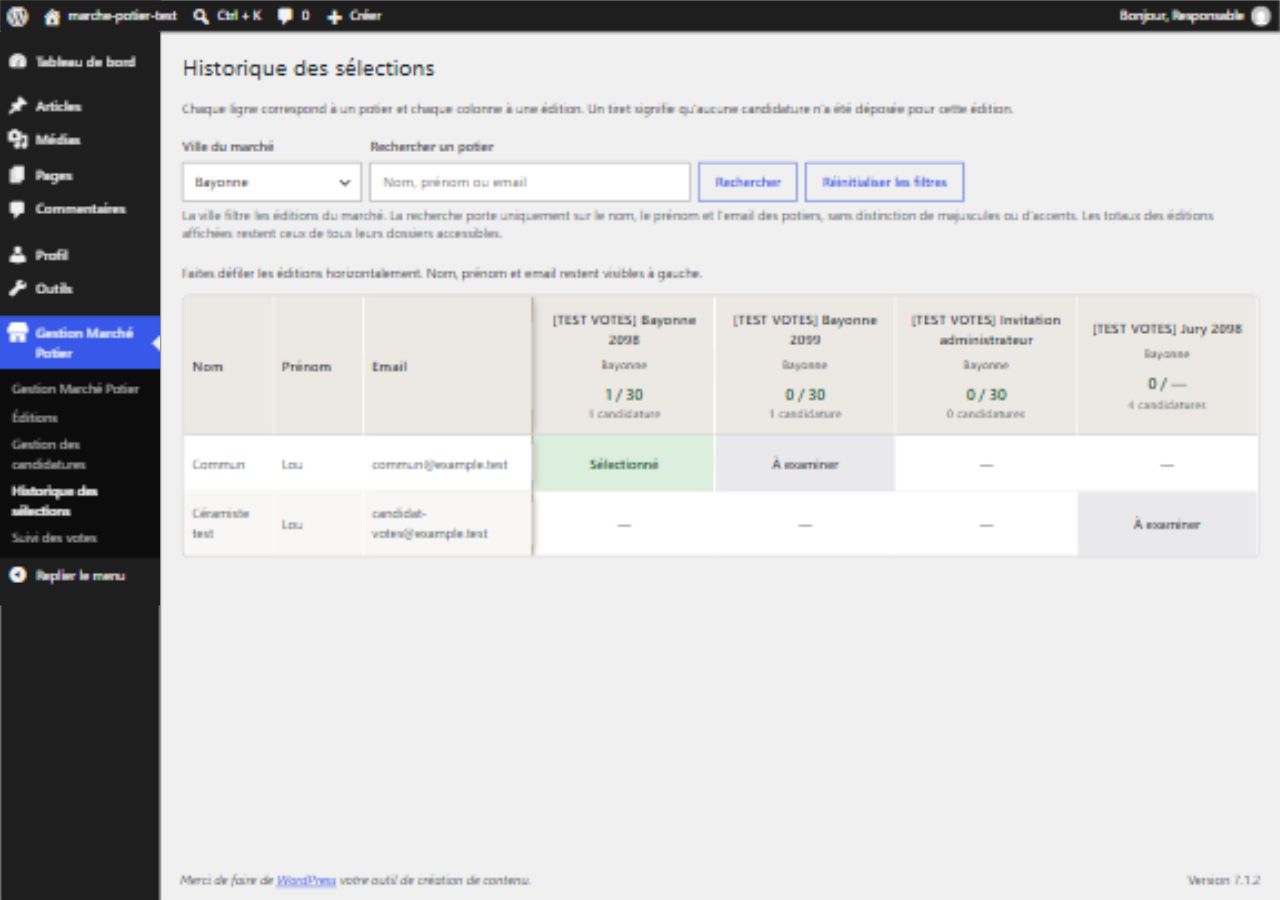Click the Email column header
The height and width of the screenshot is (900, 1280).
tap(447, 366)
